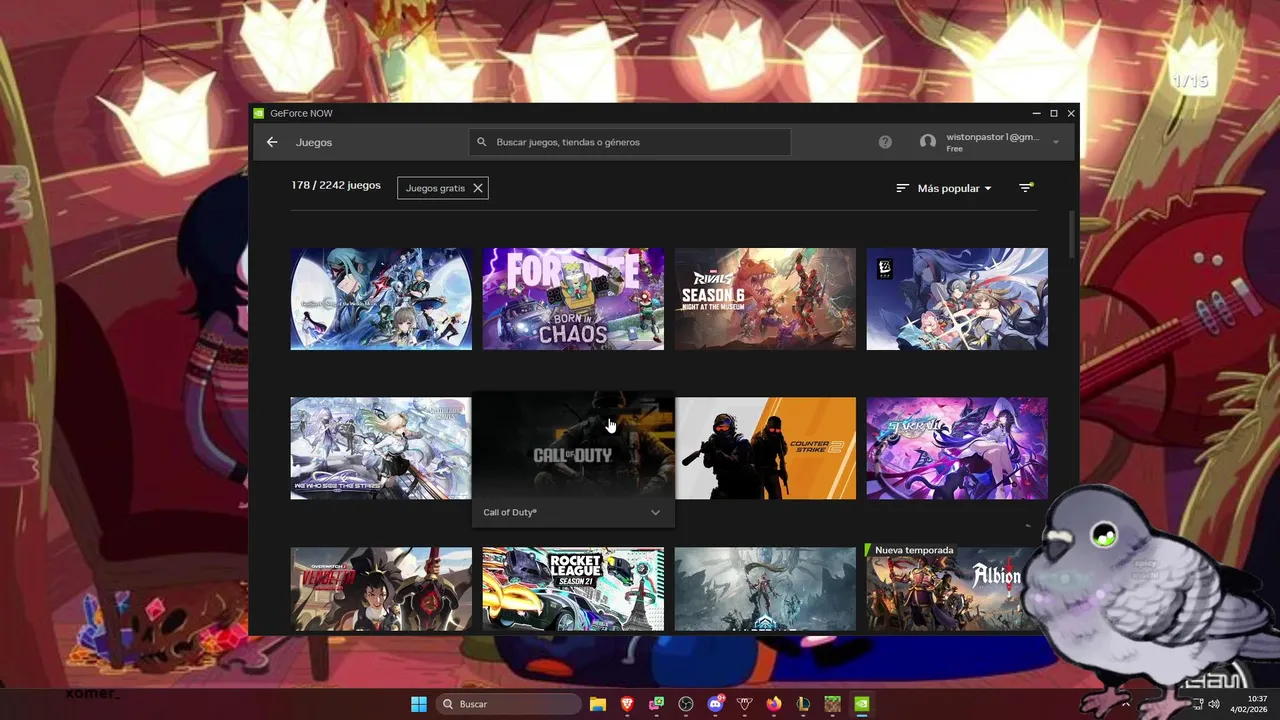
Task: Click the GeForce NOW logo in title bar
Action: pos(259,114)
